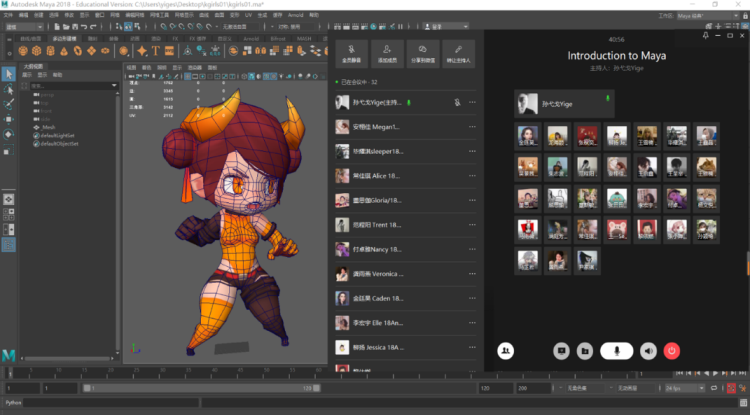This screenshot has width=750, height=415.
Task: Toggle microphone in meeting controls
Action: (617, 351)
